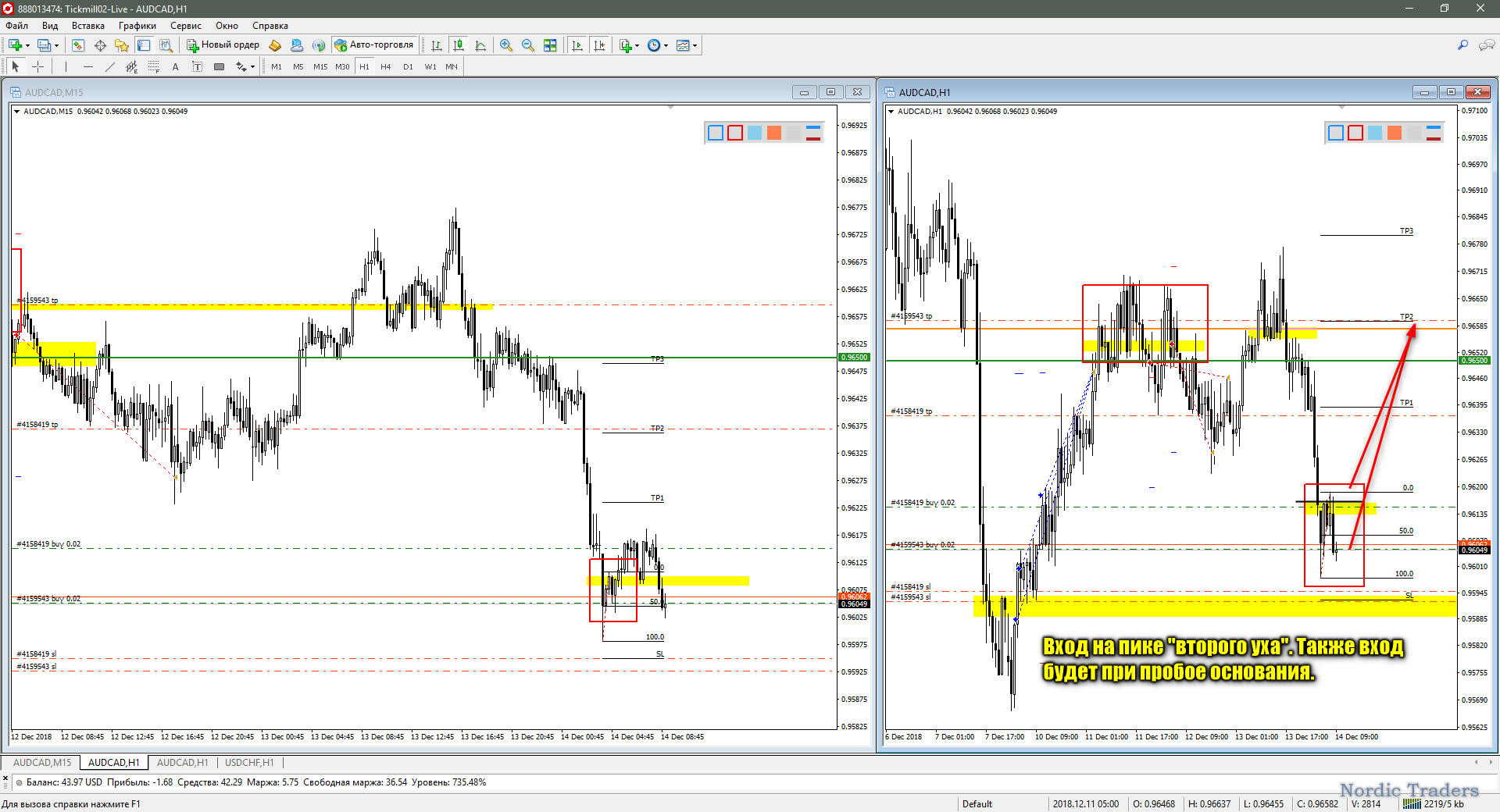Select the MN timeframe button
This screenshot has height=812, width=1500.
[452, 67]
